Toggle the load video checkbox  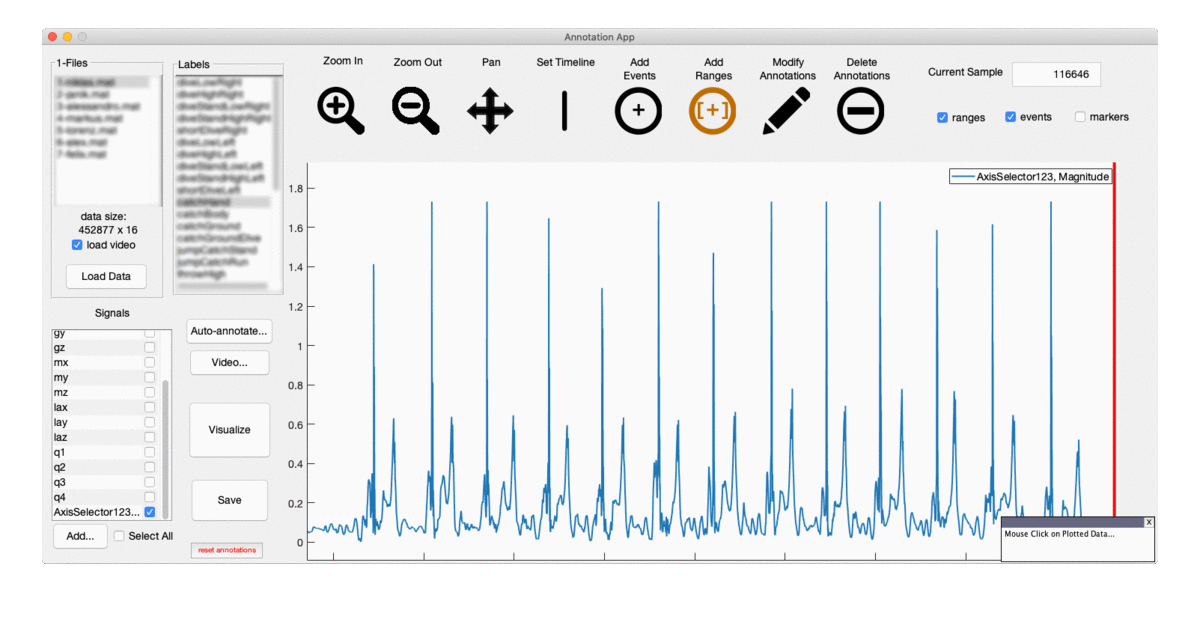coord(77,245)
